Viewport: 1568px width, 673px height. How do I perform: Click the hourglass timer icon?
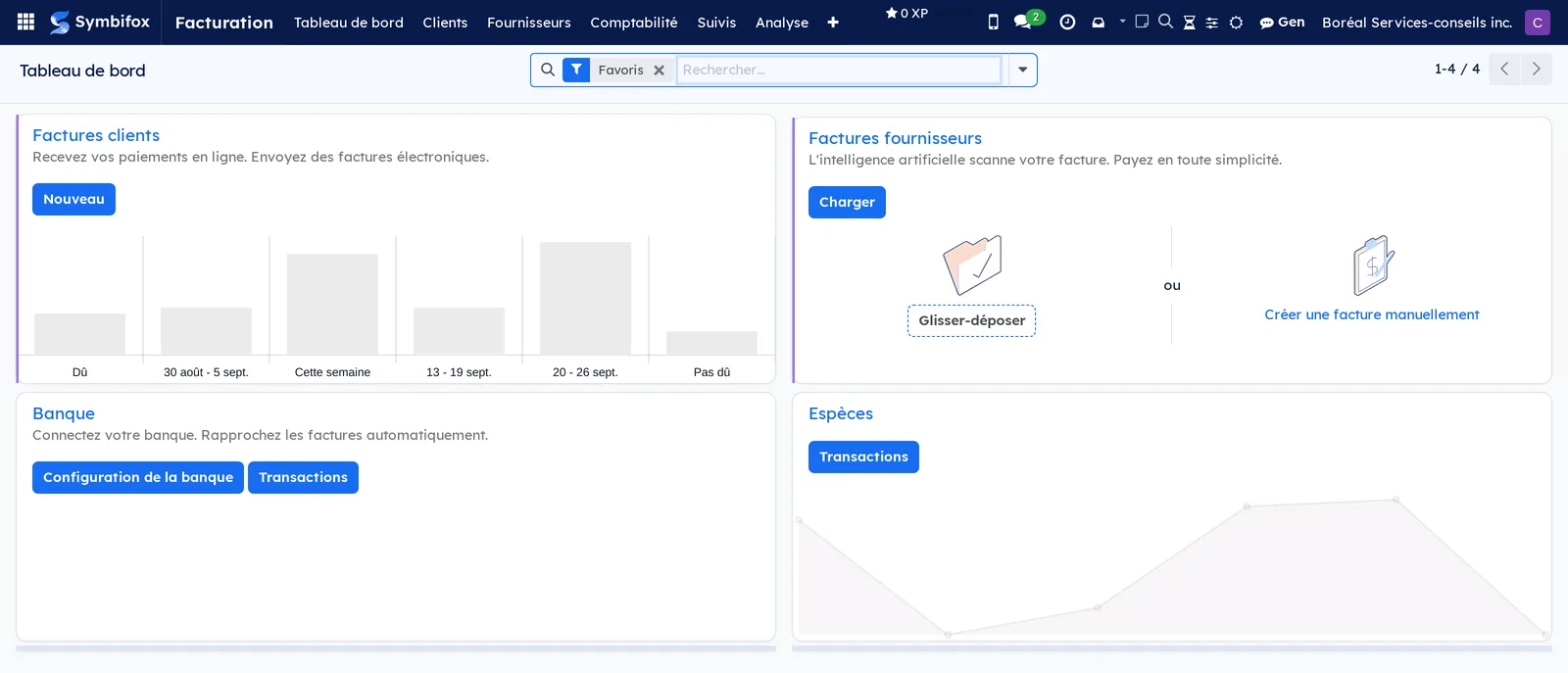1189,23
